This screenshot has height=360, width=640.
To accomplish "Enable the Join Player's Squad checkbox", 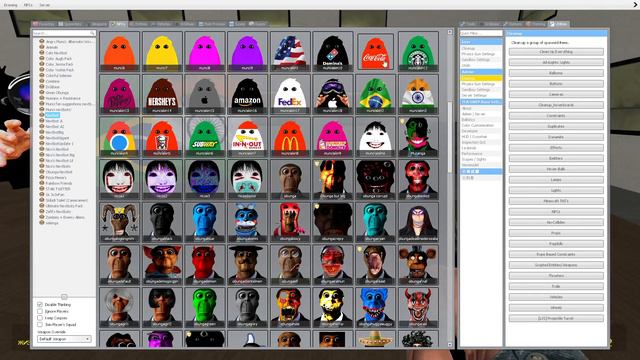I will tap(40, 324).
